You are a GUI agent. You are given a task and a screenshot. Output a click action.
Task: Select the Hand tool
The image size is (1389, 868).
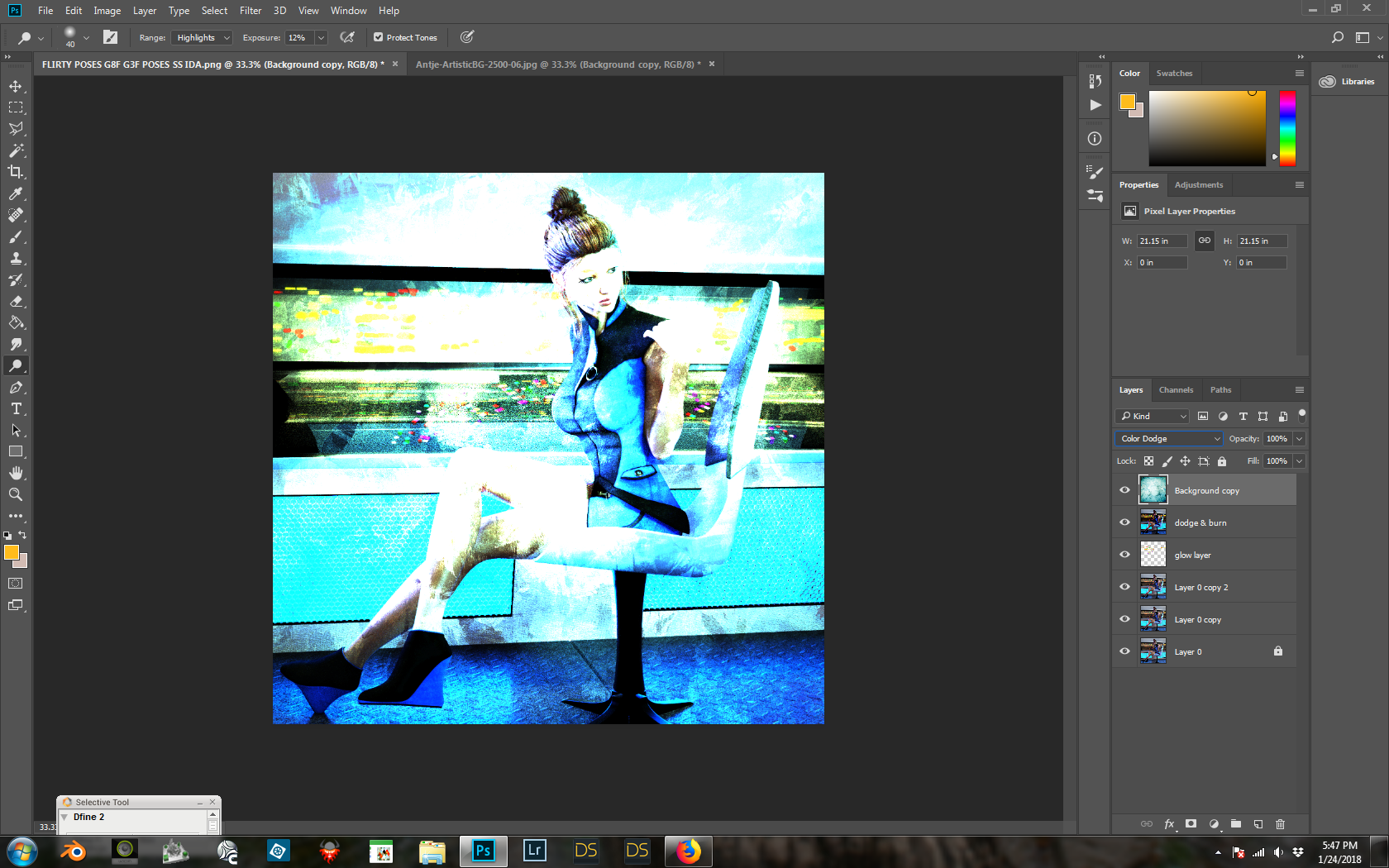[x=16, y=473]
